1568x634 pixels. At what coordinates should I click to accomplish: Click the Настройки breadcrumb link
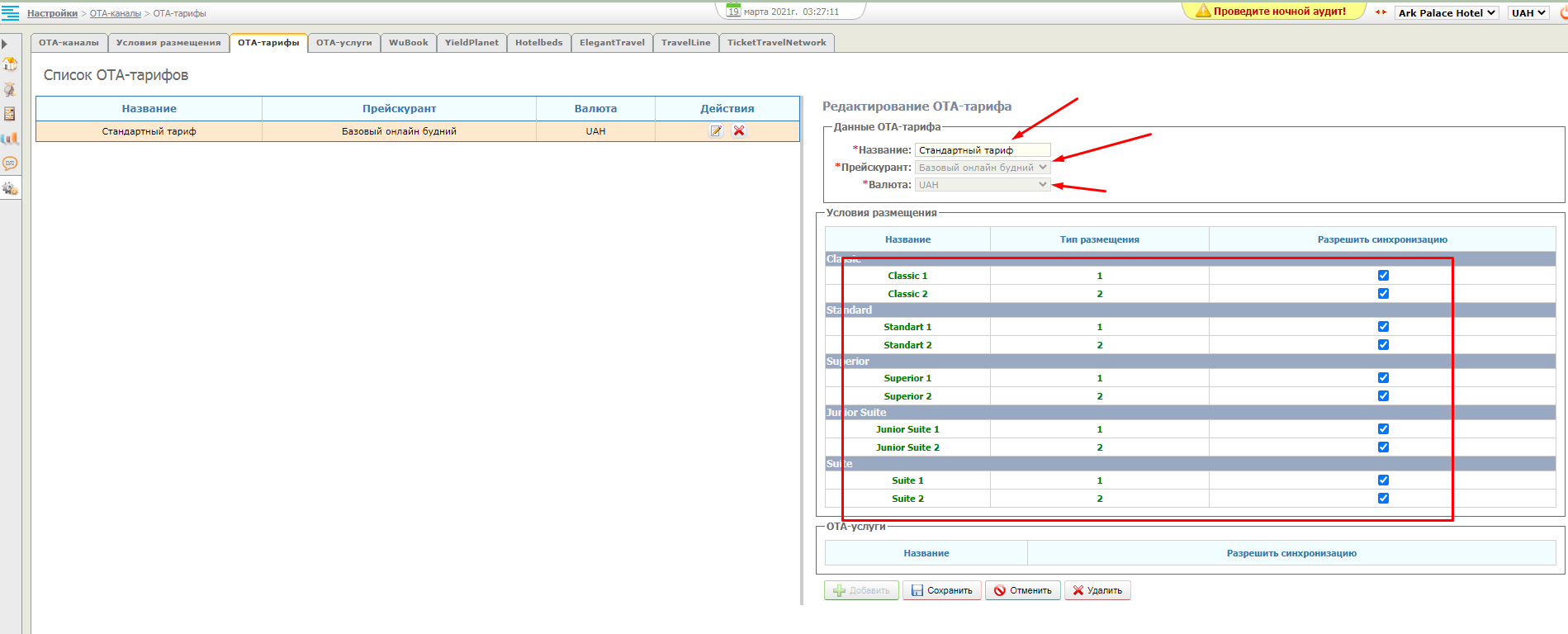pyautogui.click(x=52, y=13)
